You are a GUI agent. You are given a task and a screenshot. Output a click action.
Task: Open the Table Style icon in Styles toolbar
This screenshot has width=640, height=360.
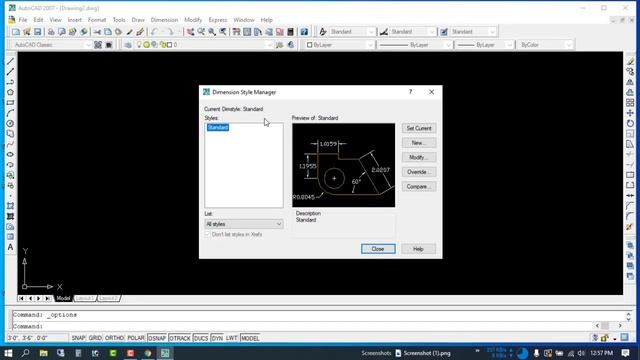[444, 32]
